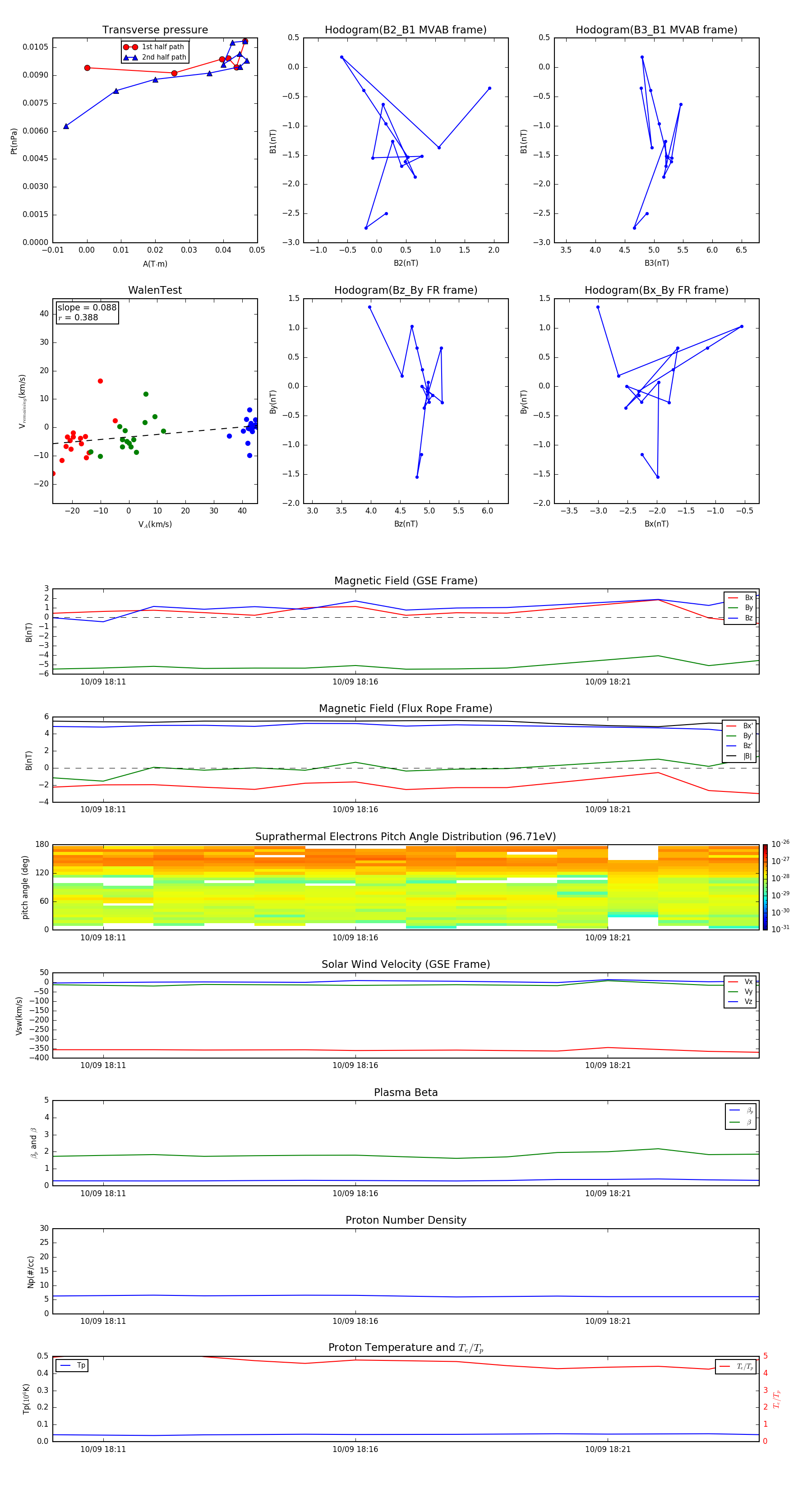Select the Bz entry in GSE legend
This screenshot has height=1489, width=812.
coord(740,618)
